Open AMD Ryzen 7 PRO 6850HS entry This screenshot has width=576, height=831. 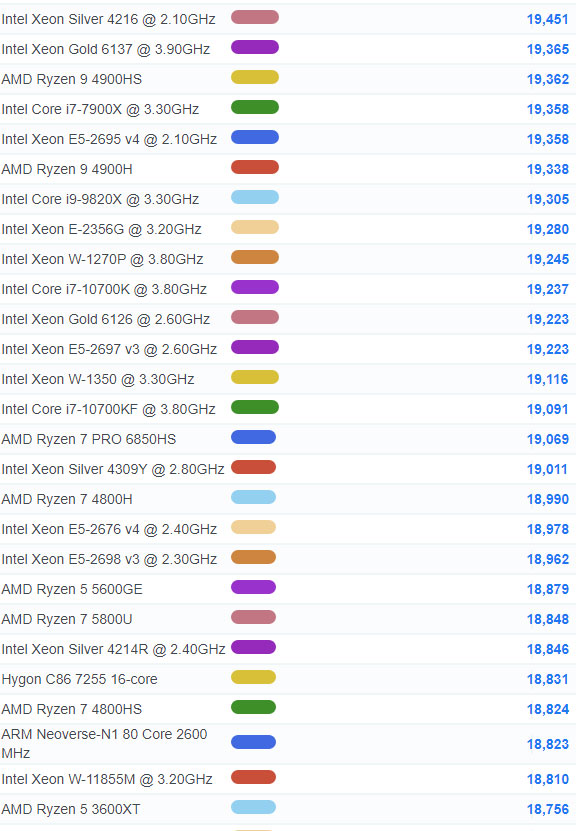point(88,439)
